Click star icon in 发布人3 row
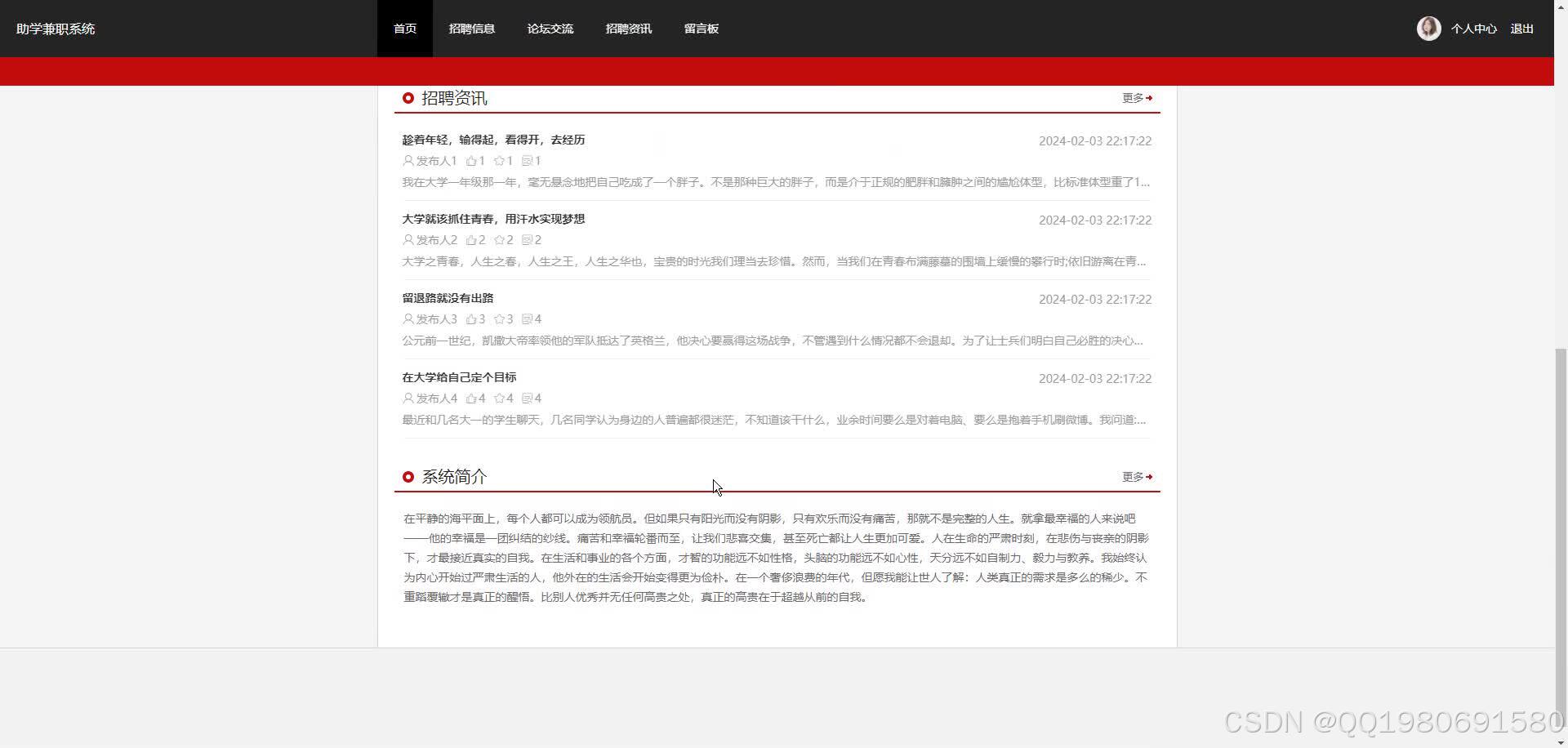Screen dimensions: 1568x748 click(x=499, y=319)
